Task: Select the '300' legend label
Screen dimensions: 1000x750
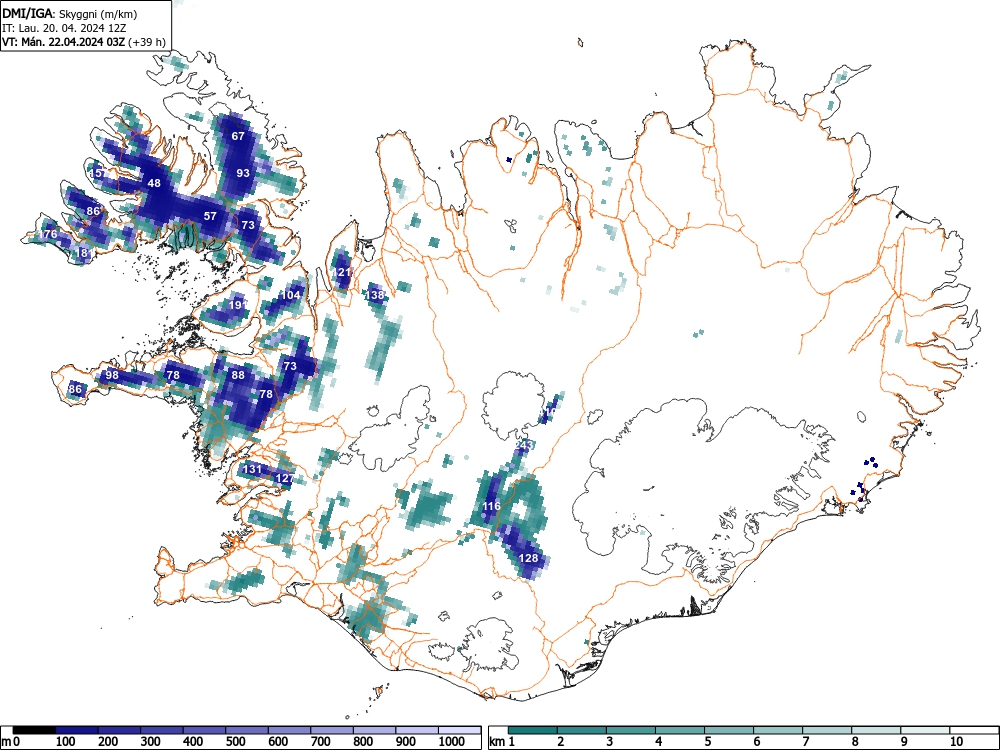Action: tap(151, 742)
